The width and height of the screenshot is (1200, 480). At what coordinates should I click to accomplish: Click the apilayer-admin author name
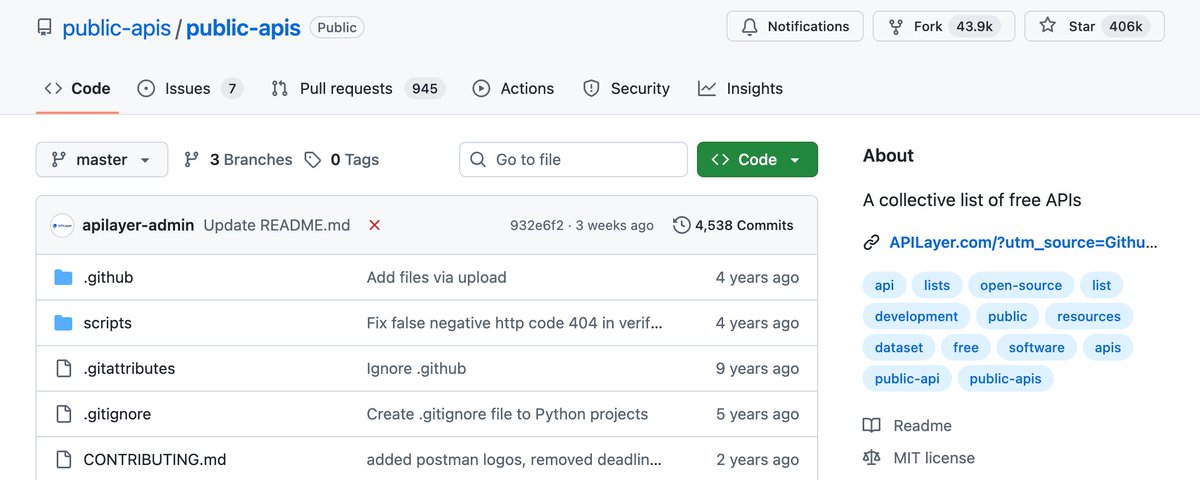point(138,225)
